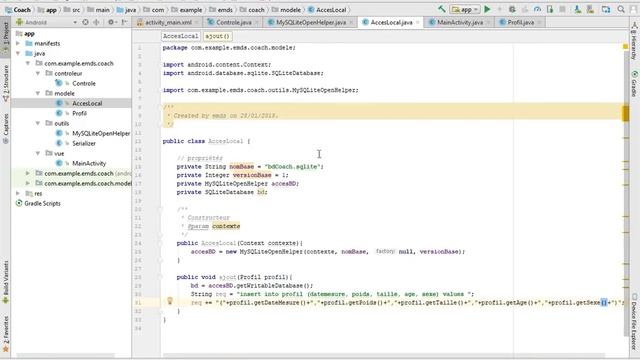
Task: Click fold marker beside ajout method
Action: tap(160, 277)
